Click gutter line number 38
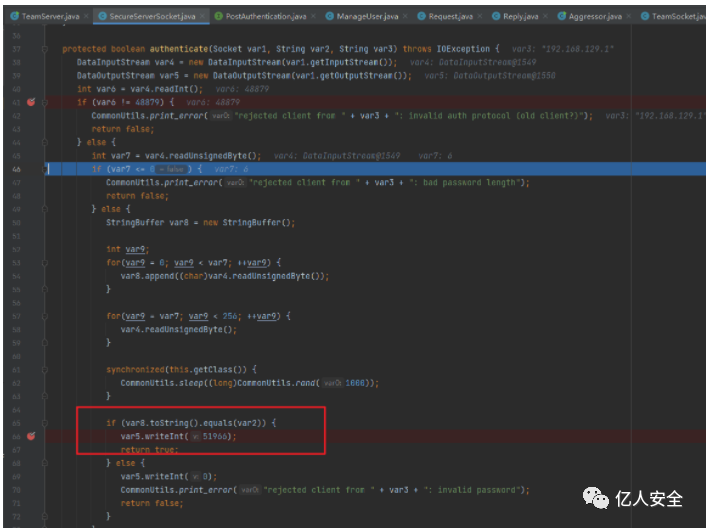Screen dimensions: 706x530 [x=17, y=62]
